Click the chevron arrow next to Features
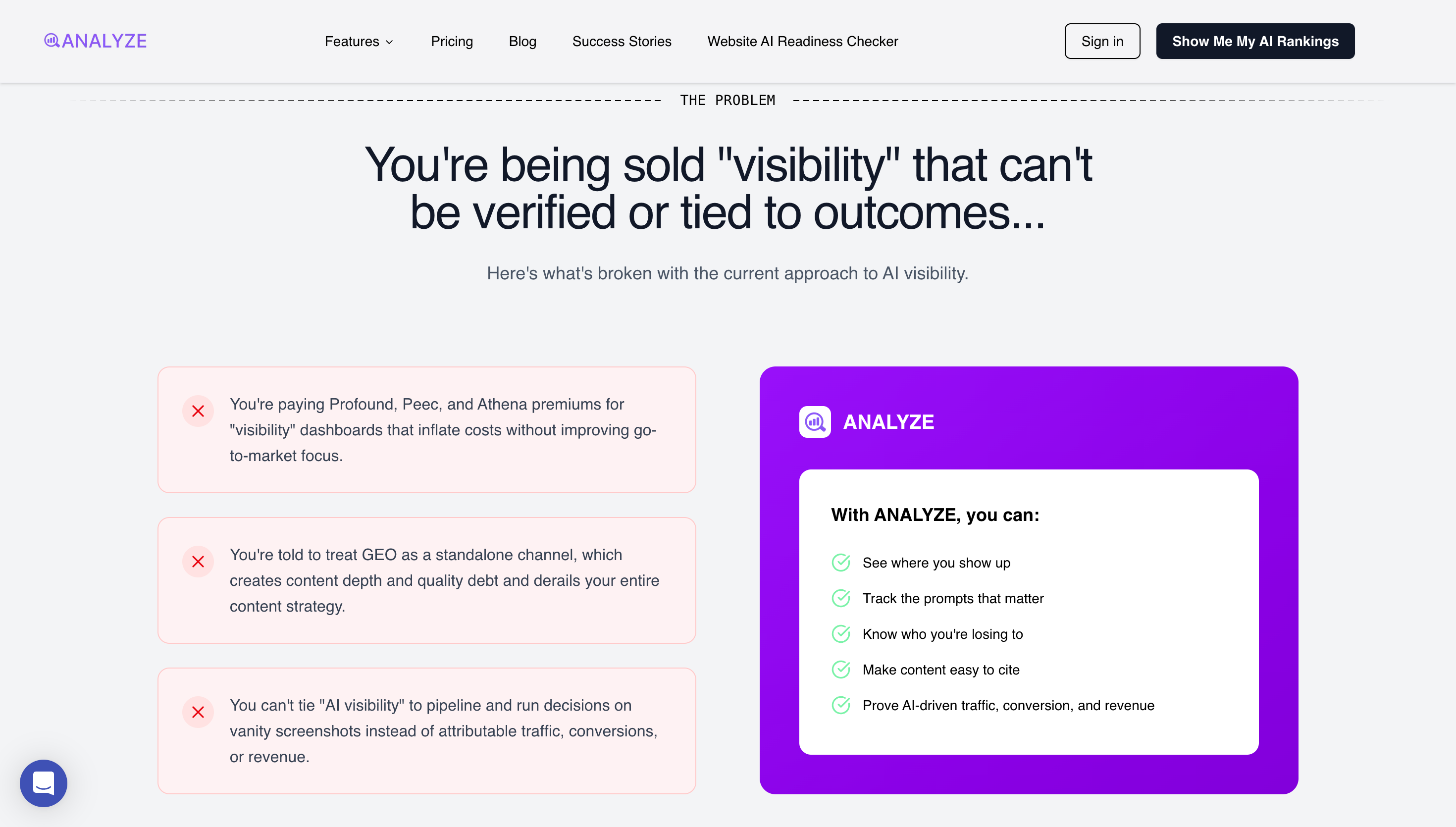Viewport: 1456px width, 827px height. point(390,42)
